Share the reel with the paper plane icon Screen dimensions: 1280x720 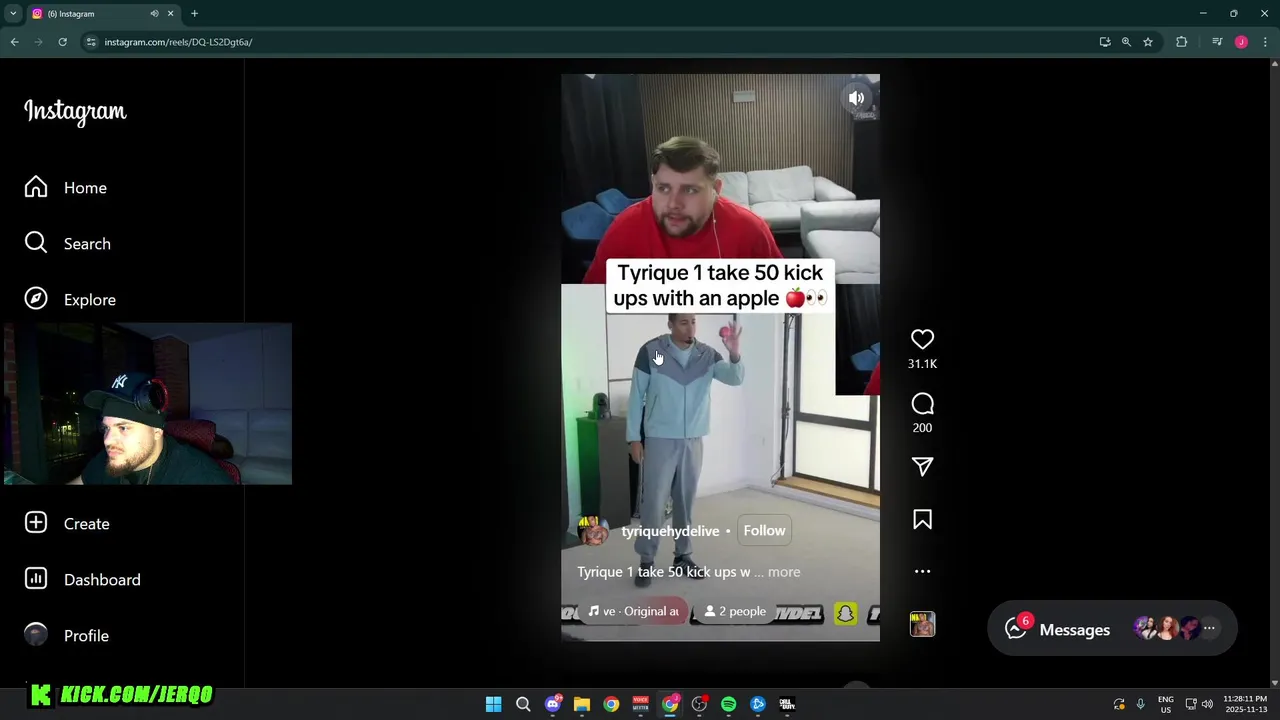point(922,467)
